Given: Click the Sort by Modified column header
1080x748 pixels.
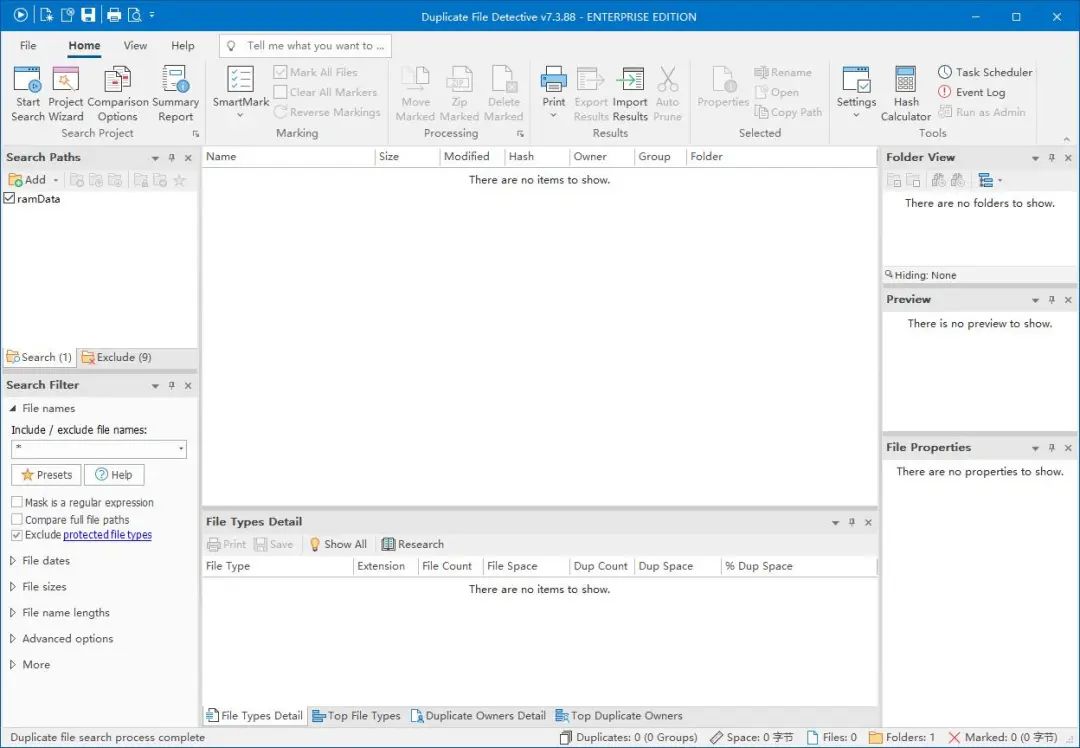Looking at the screenshot, I should pyautogui.click(x=472, y=156).
